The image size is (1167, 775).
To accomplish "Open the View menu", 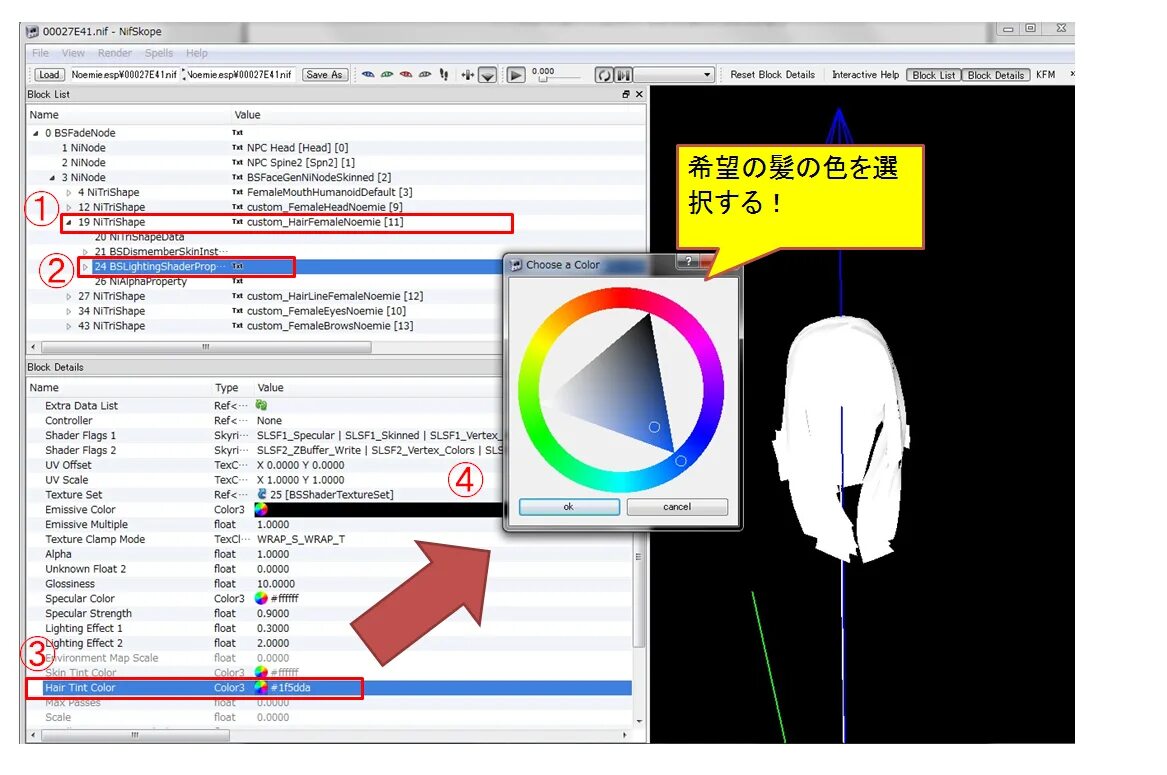I will coord(73,53).
